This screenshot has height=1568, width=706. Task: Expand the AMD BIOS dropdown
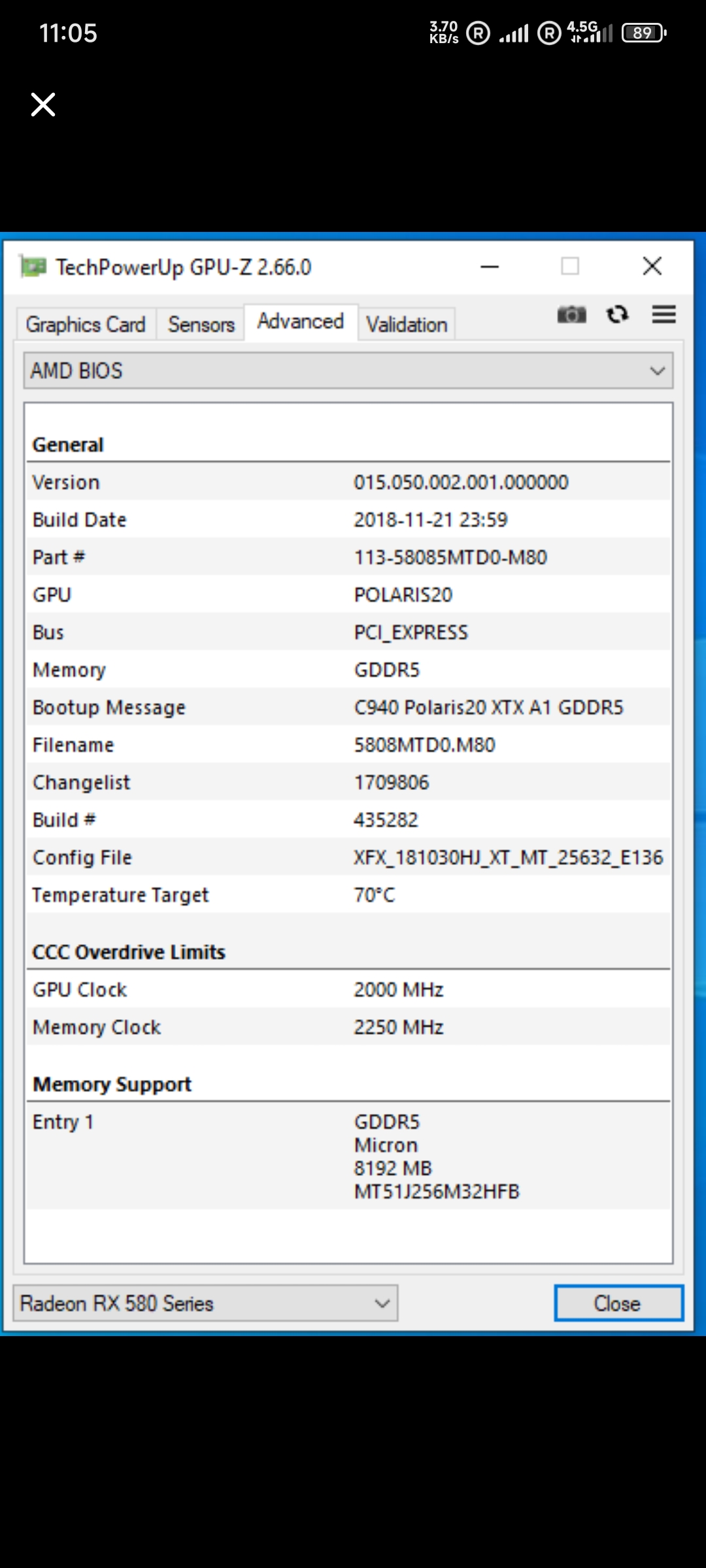[348, 371]
